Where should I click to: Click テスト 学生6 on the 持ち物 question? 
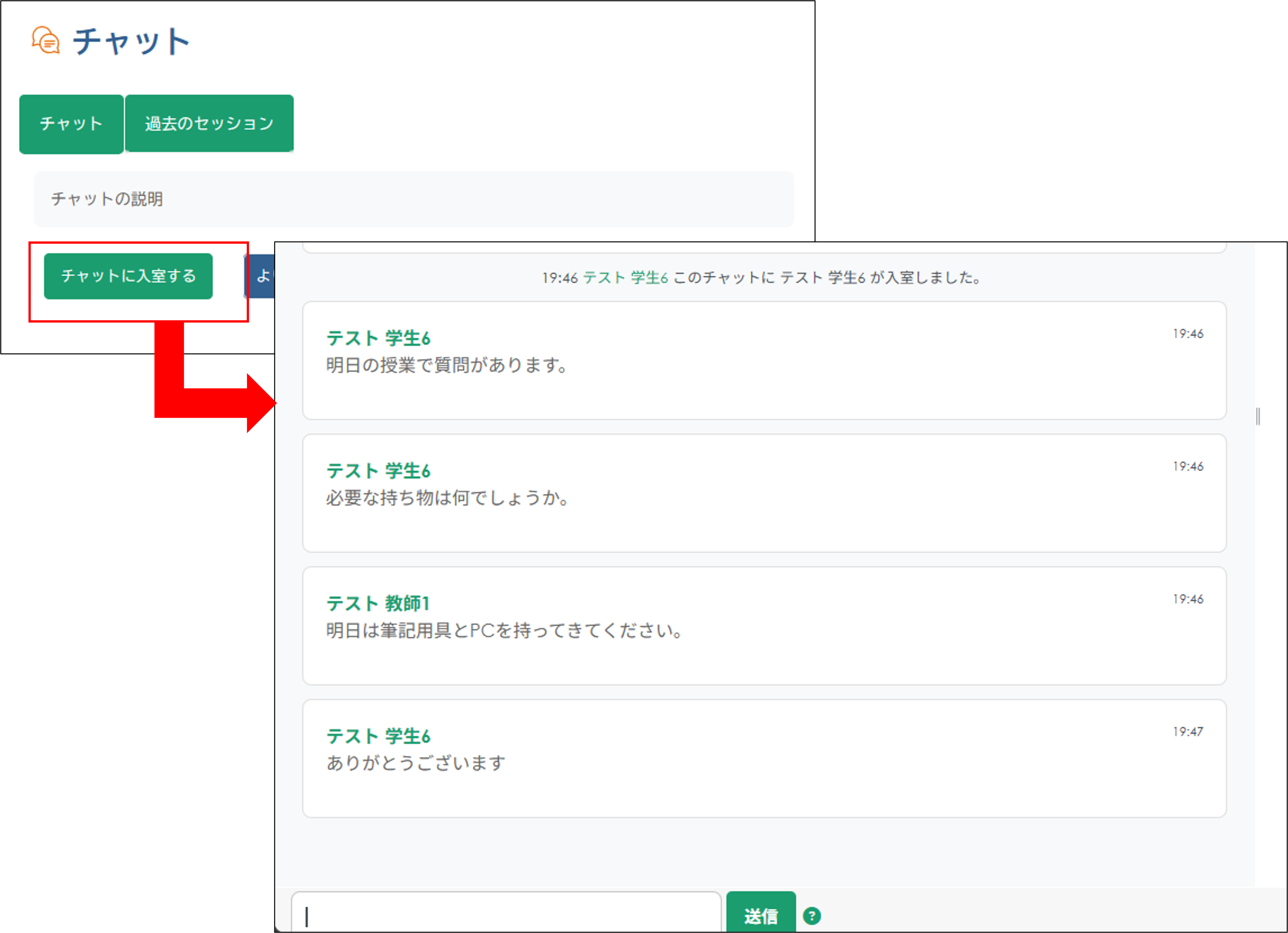378,470
